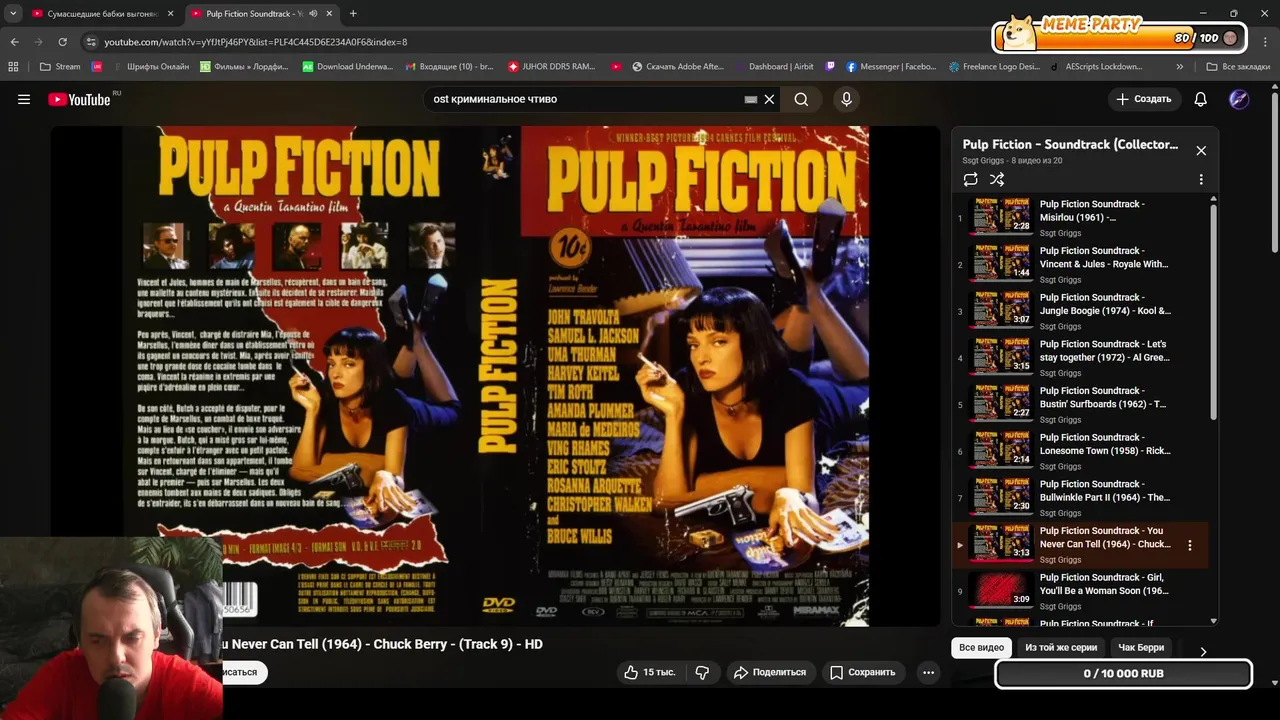
Task: Open the playlist three-dot options menu
Action: [x=1201, y=179]
